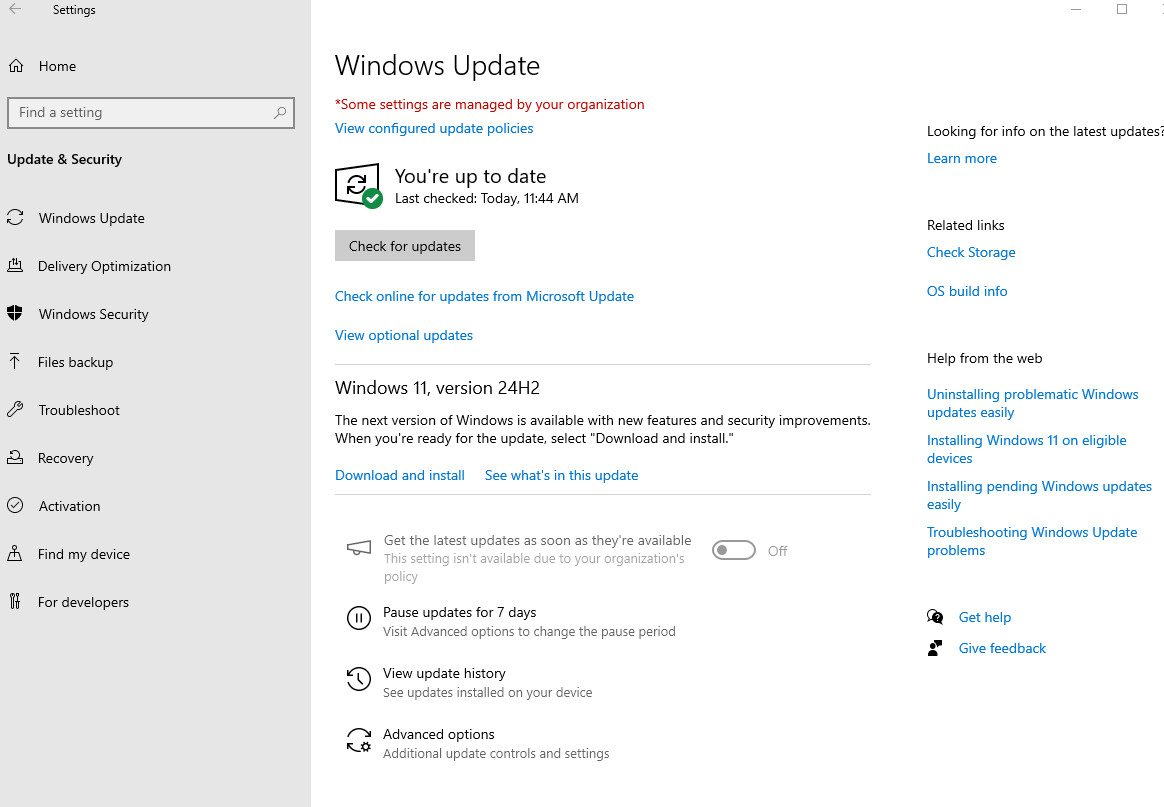Click 'Last checked: Today, 11:44 AM' text
Viewport: 1164px width, 807px height.
486,198
